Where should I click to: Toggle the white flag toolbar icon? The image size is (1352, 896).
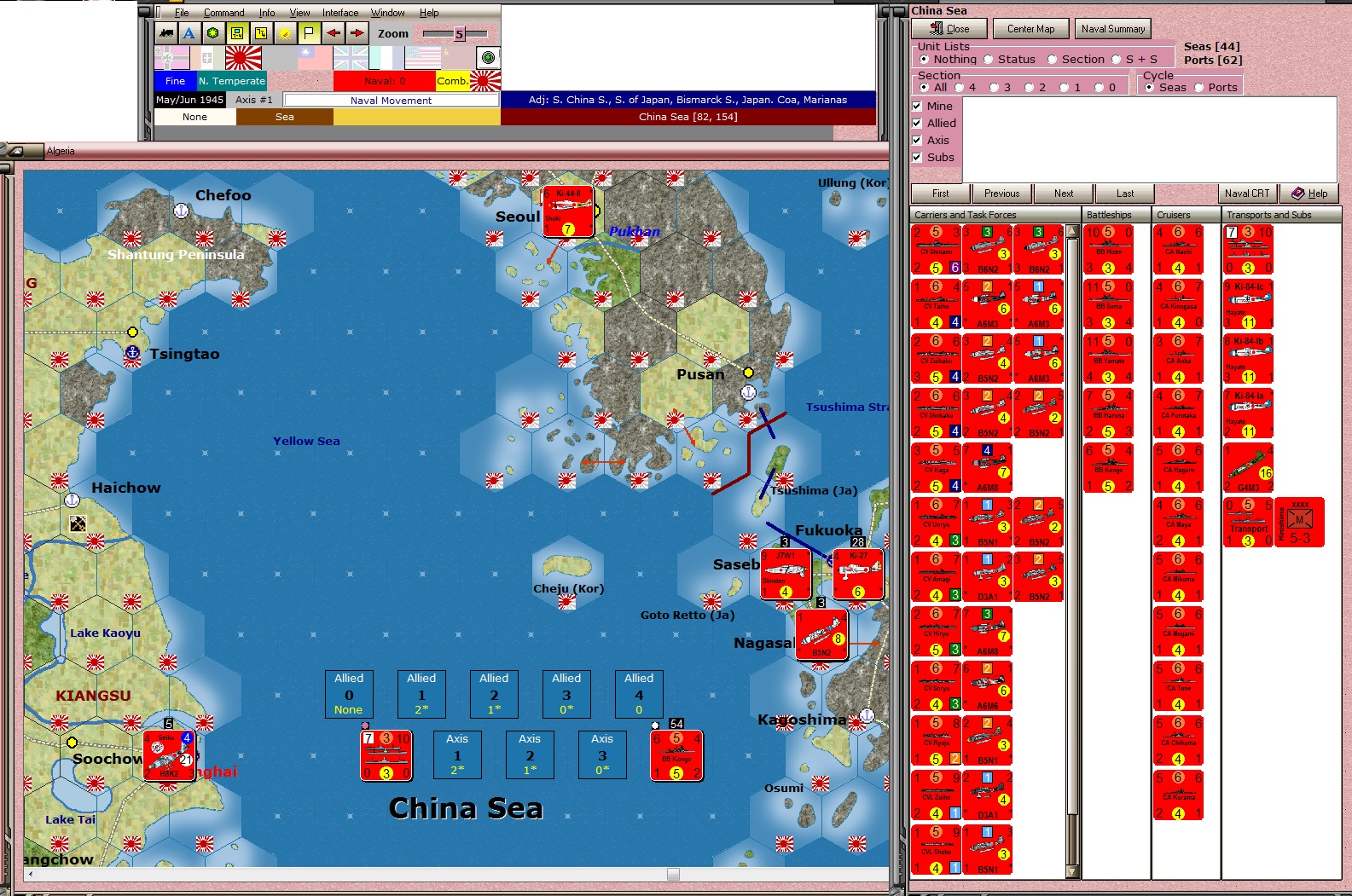[x=309, y=33]
